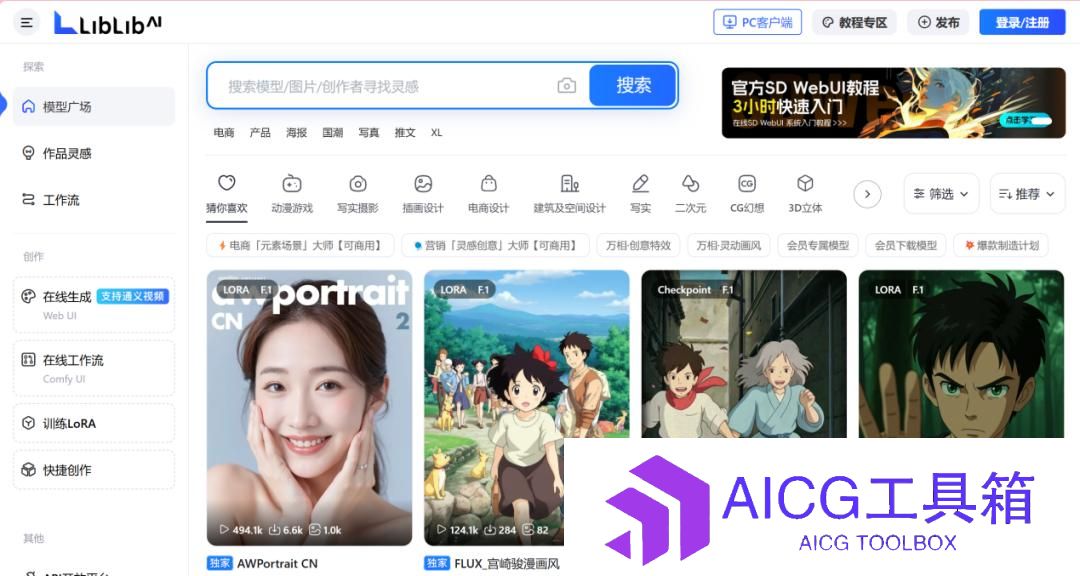Collapse the sidebar with the hamburger menu icon
Viewport: 1080px width, 576px height.
click(x=27, y=23)
